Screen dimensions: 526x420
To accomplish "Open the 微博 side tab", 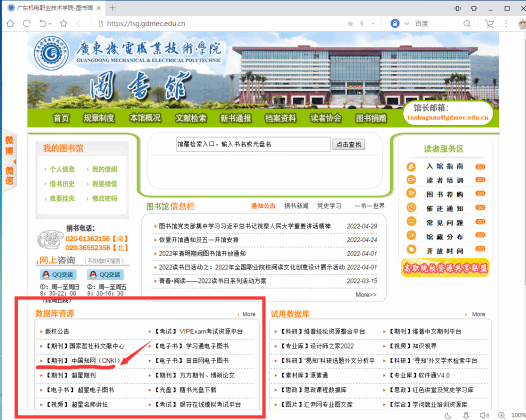I will click(x=9, y=145).
